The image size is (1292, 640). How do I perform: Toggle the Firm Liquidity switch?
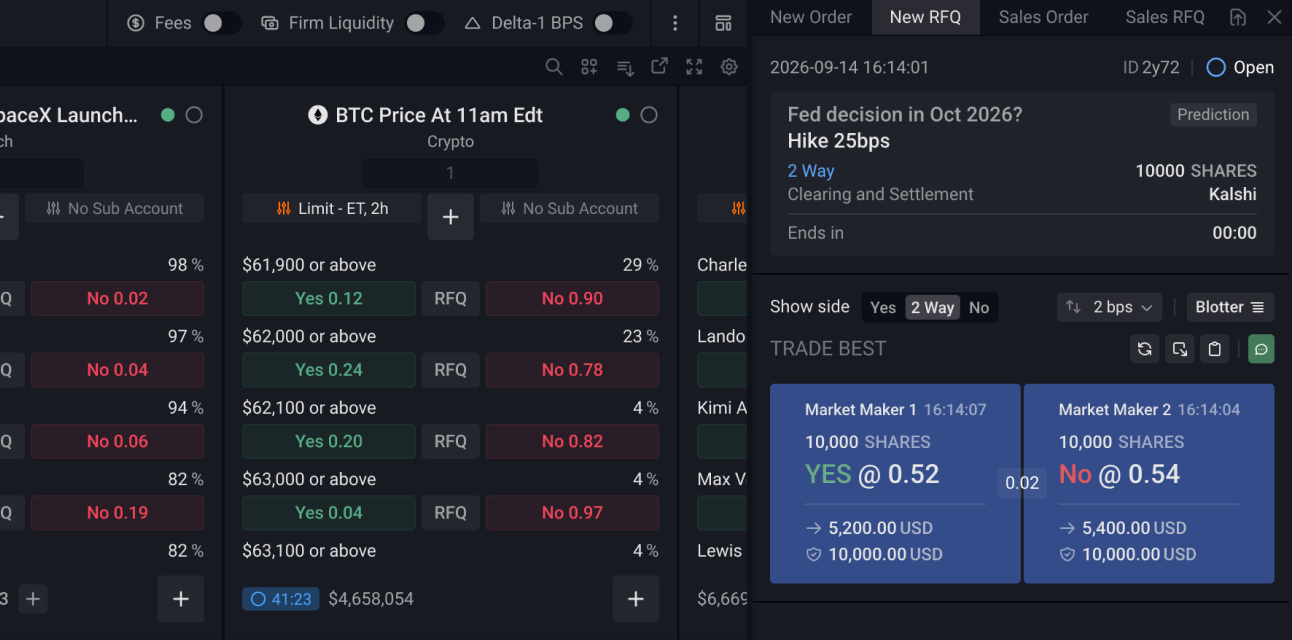pos(424,23)
